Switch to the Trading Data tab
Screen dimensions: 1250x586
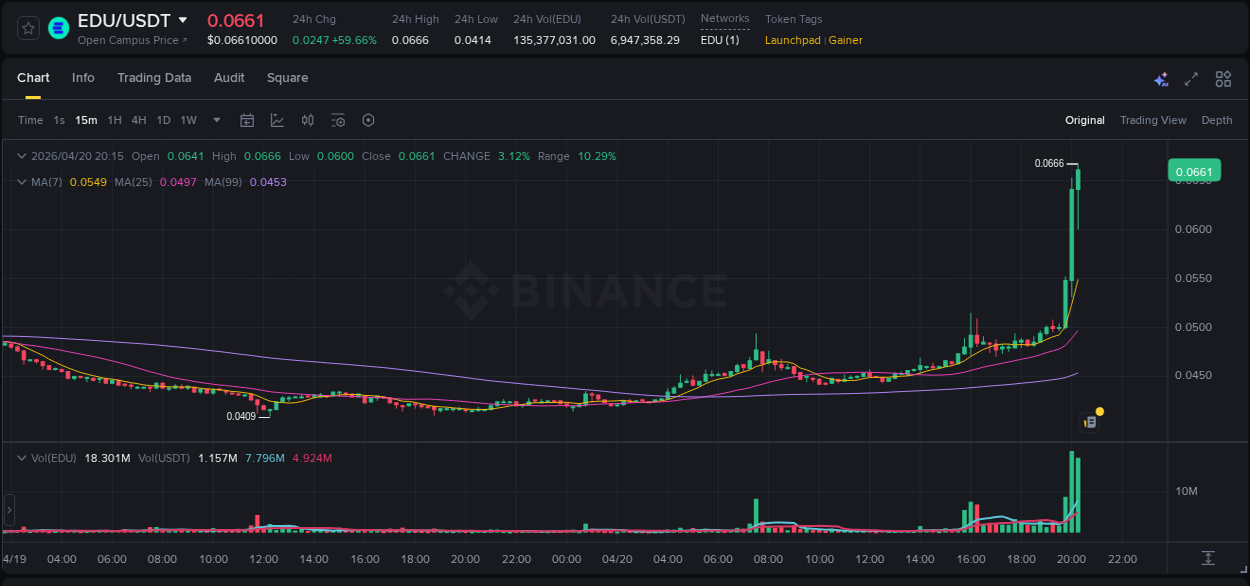[x=154, y=77]
